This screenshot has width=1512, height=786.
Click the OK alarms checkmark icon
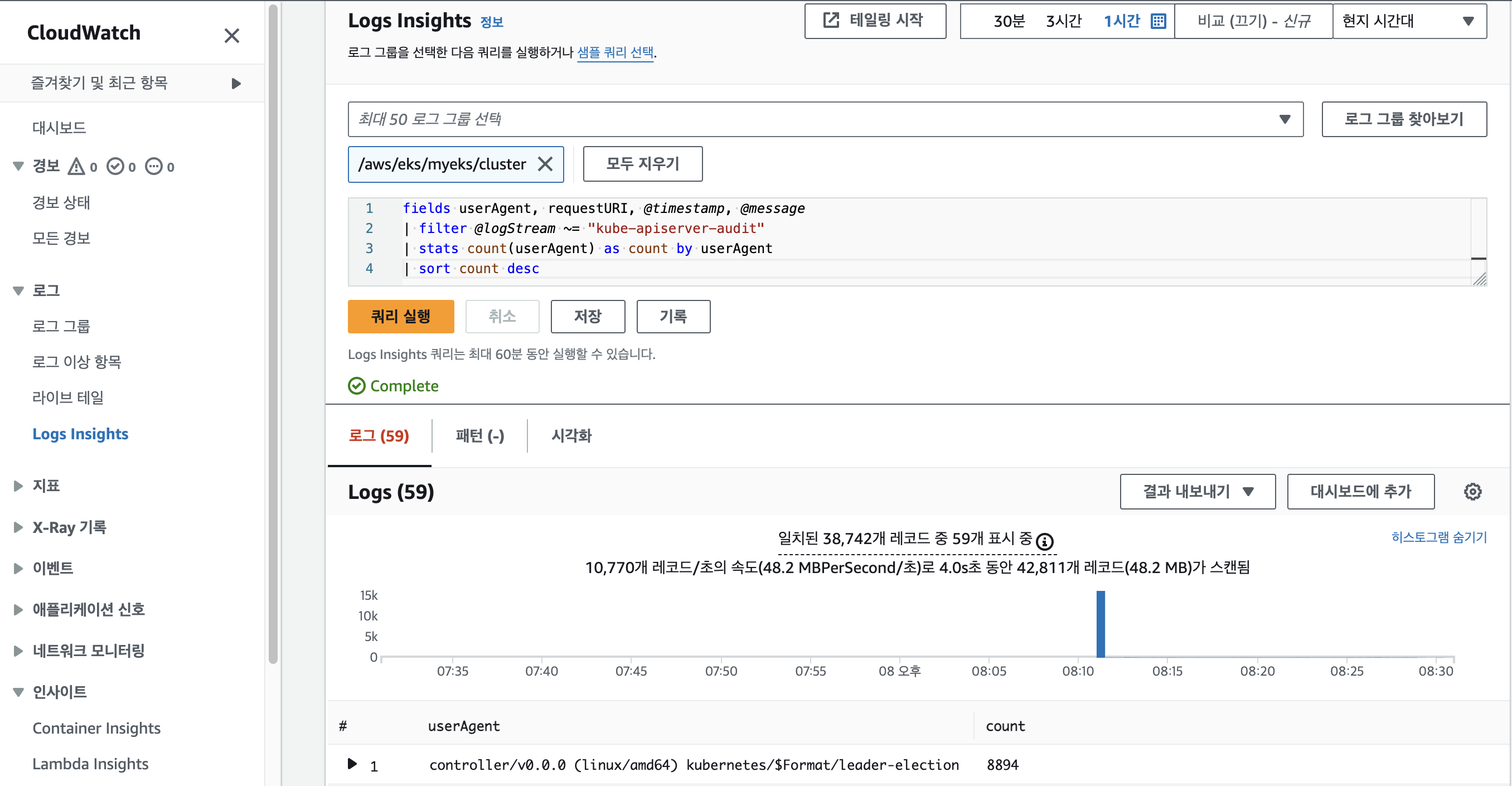coord(115,167)
